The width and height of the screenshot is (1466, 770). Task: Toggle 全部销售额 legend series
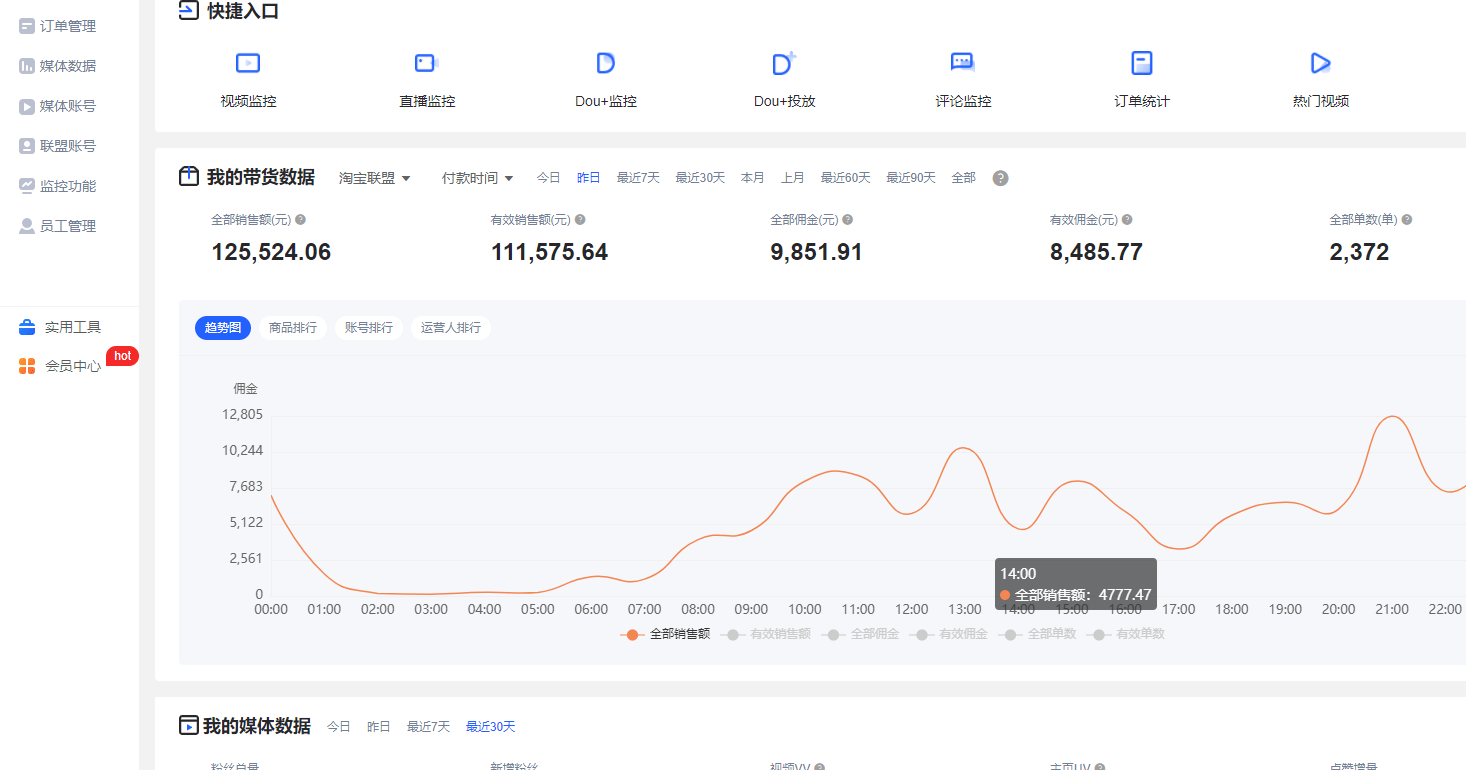665,634
